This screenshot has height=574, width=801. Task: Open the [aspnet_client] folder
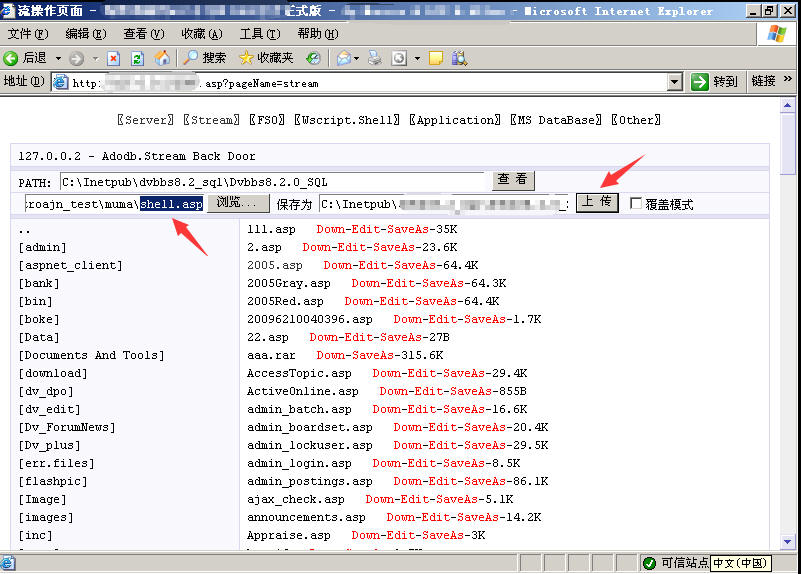pos(70,265)
